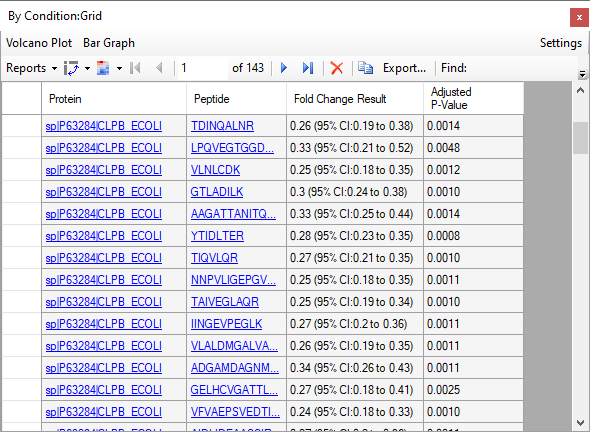
Task: Open the TDINQALNR peptide link
Action: click(x=222, y=126)
